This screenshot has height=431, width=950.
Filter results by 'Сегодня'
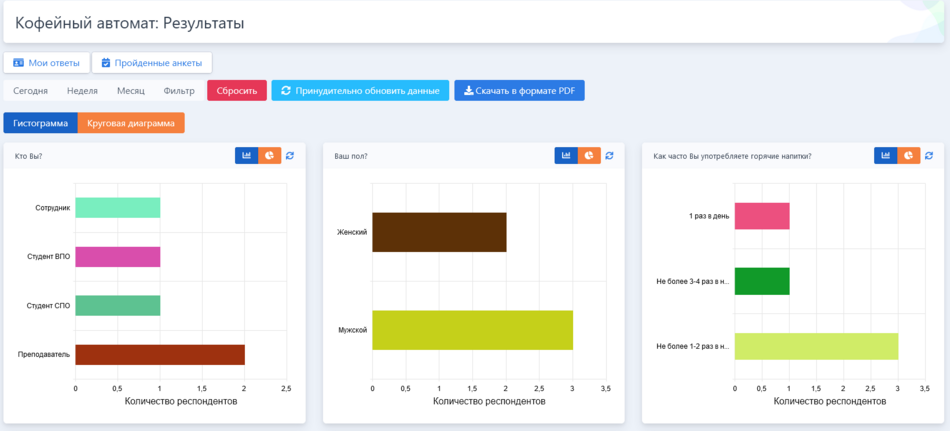[30, 91]
